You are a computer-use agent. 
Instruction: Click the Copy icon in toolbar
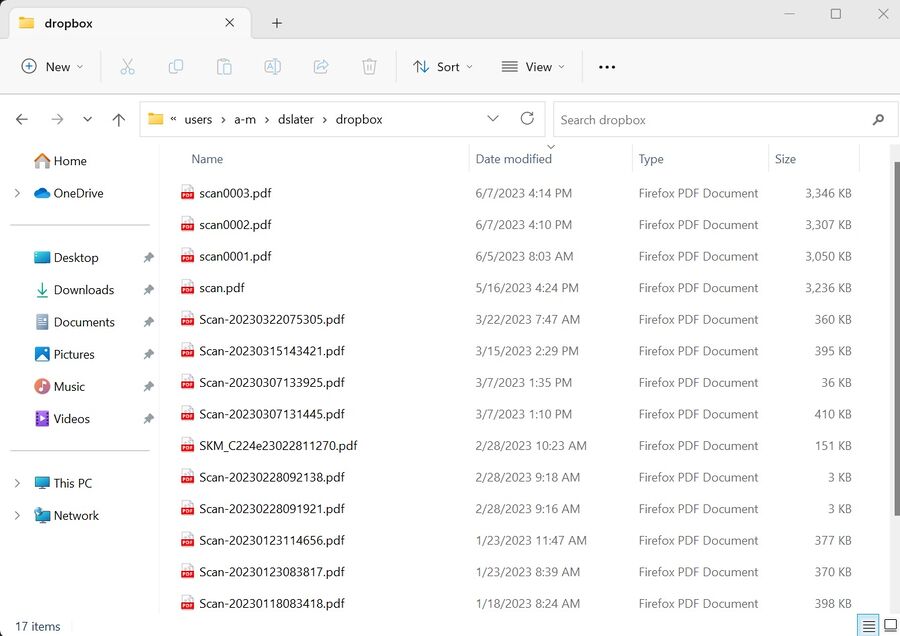176,67
